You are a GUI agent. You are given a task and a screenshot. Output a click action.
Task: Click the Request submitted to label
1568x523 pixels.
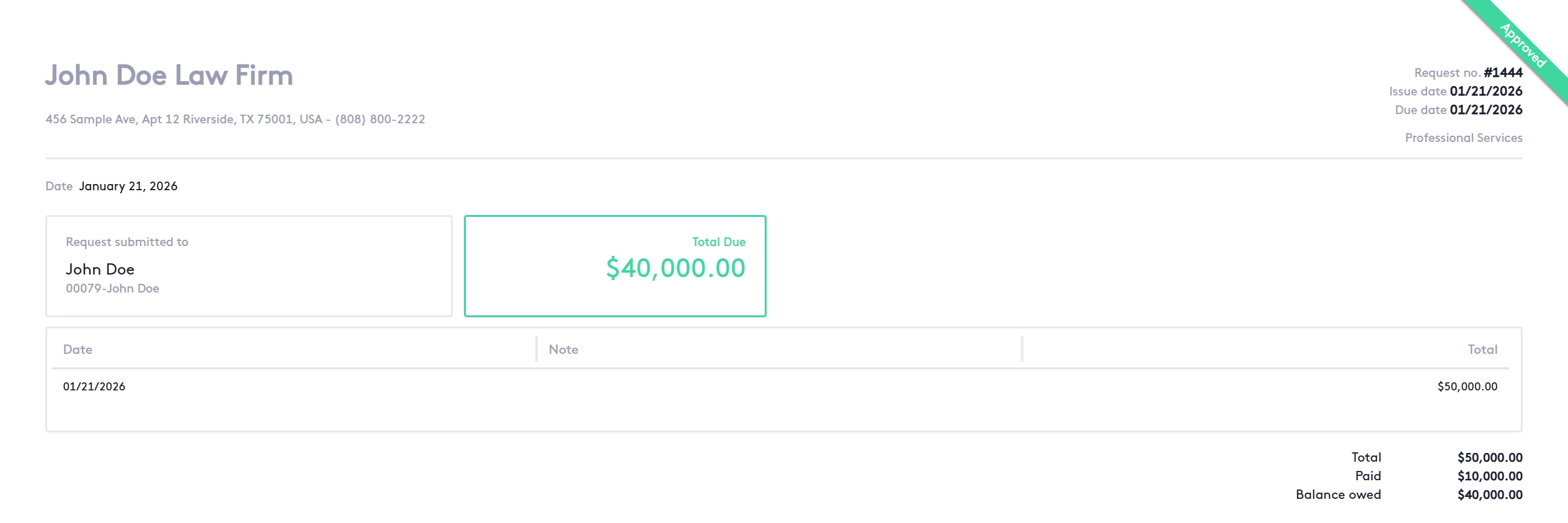click(x=127, y=242)
